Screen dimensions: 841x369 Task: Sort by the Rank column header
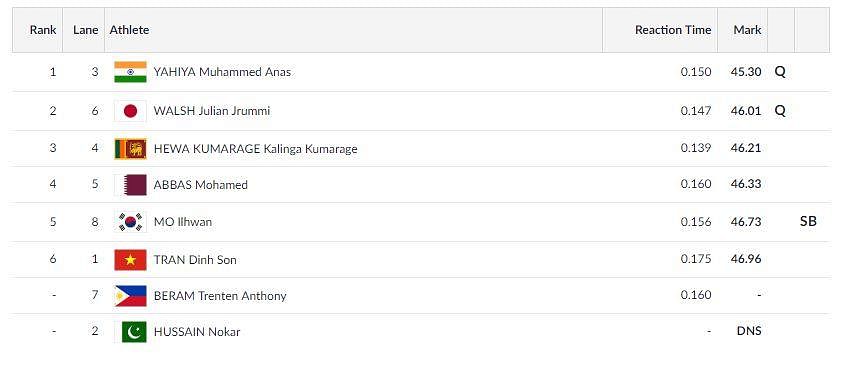pos(43,30)
